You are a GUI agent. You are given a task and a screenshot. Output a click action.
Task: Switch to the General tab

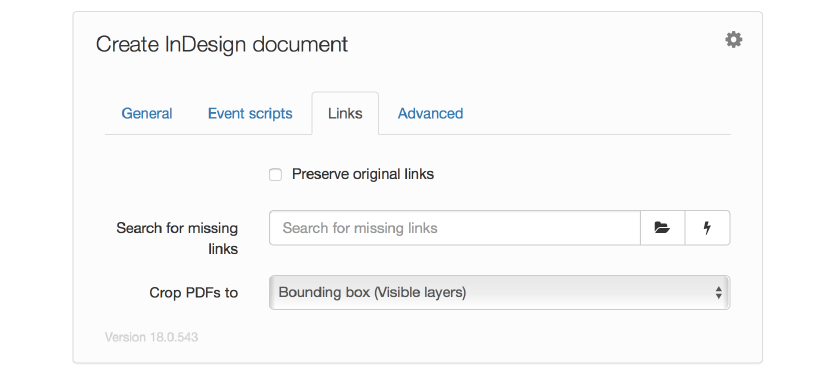147,113
